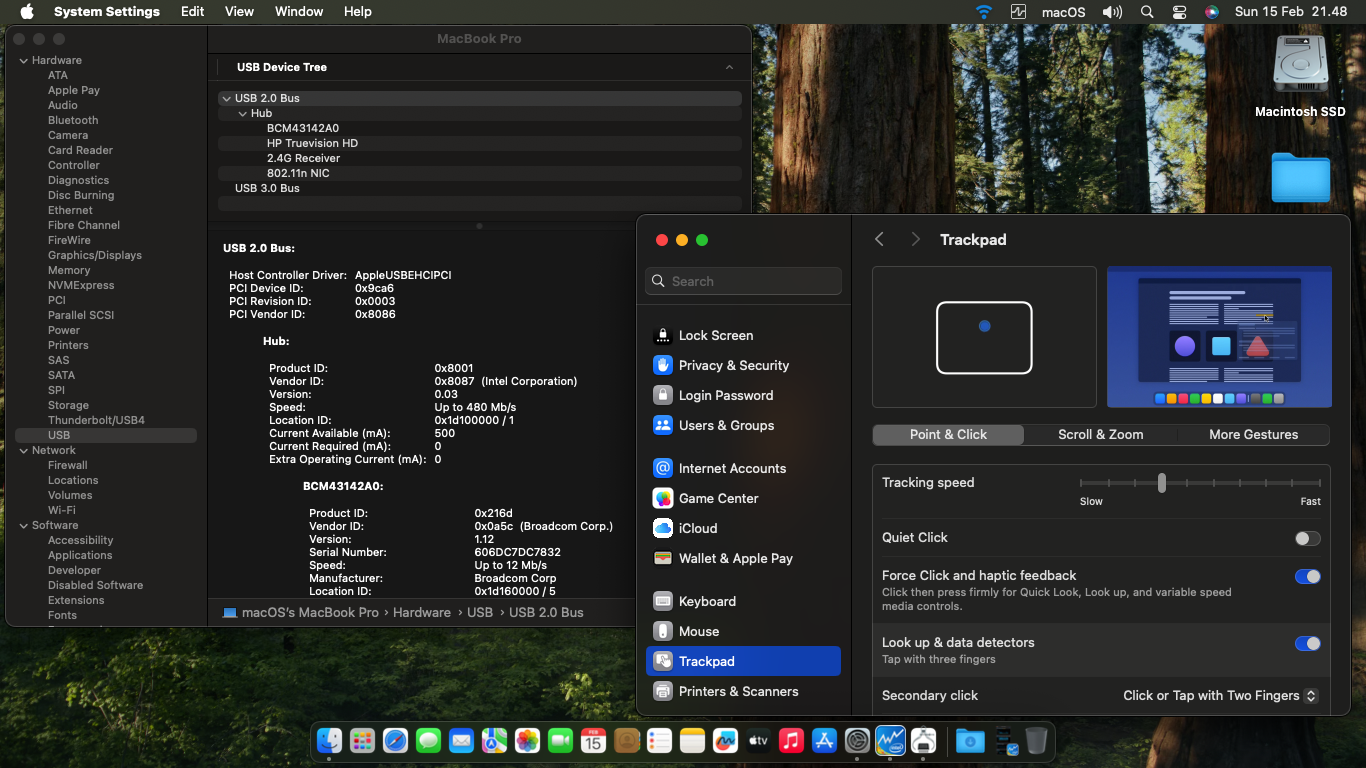Collapse the Hardware section in System Information

coord(24,60)
